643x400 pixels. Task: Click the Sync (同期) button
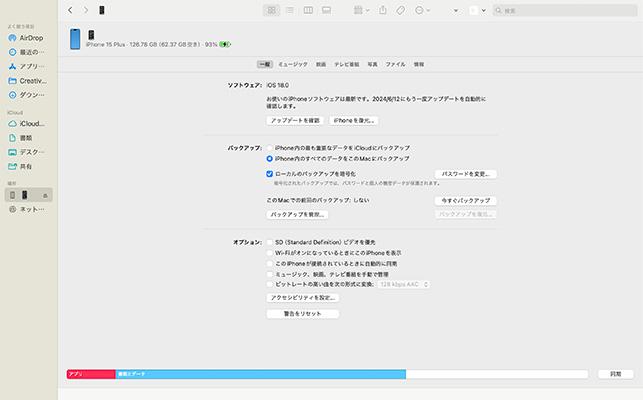click(x=616, y=374)
